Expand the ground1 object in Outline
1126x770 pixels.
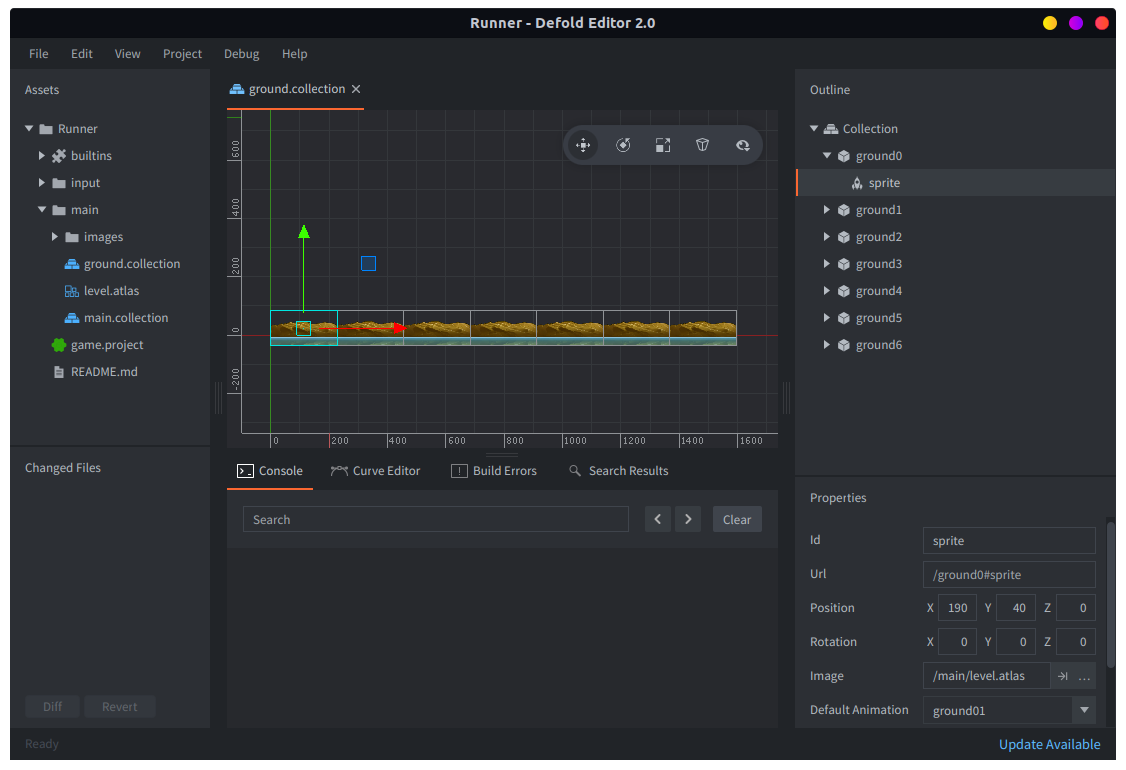pos(827,210)
